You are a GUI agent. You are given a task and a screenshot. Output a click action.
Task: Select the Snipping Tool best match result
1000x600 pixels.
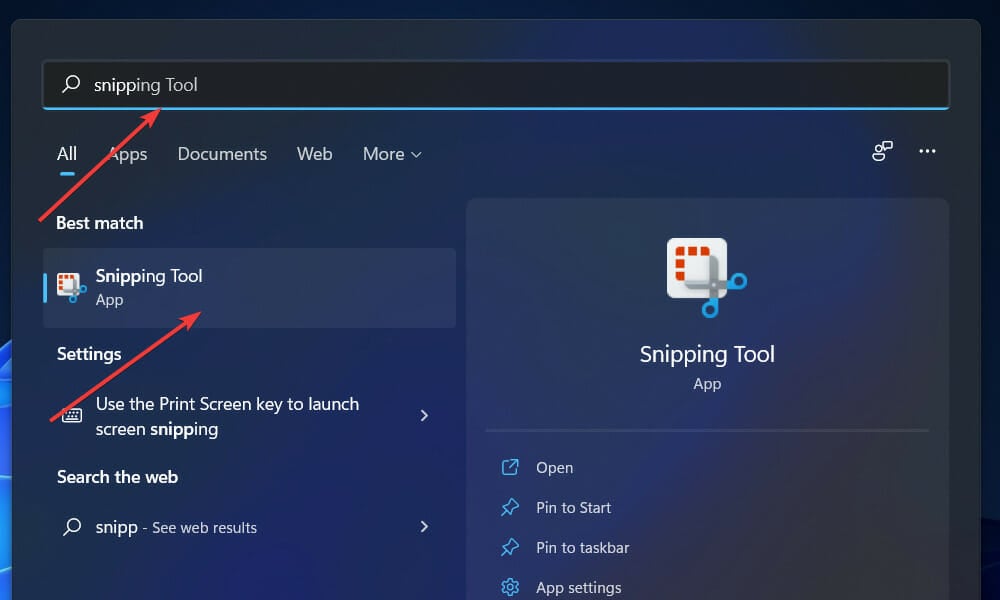click(249, 288)
